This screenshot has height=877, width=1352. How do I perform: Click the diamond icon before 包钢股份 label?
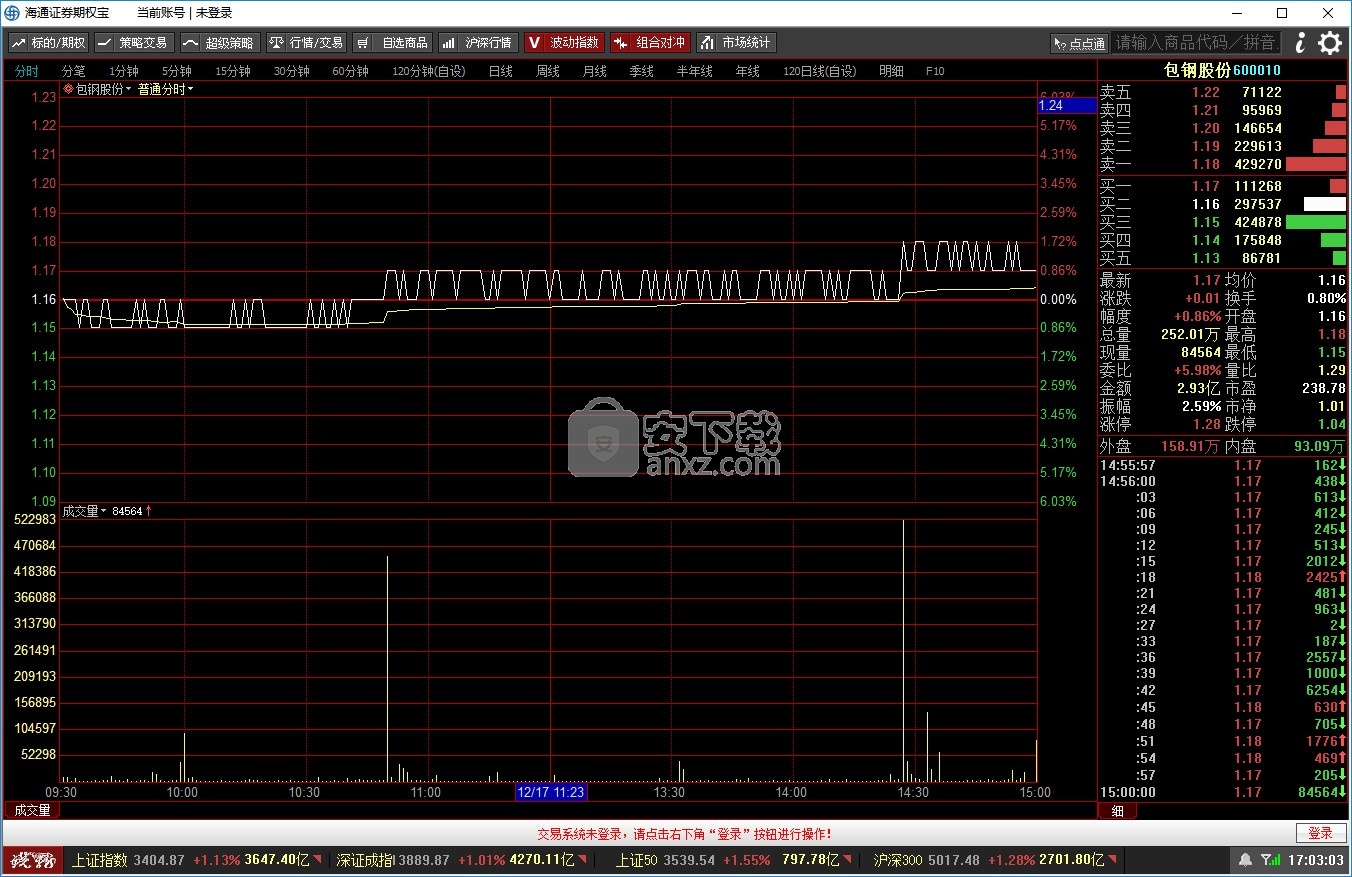point(68,89)
